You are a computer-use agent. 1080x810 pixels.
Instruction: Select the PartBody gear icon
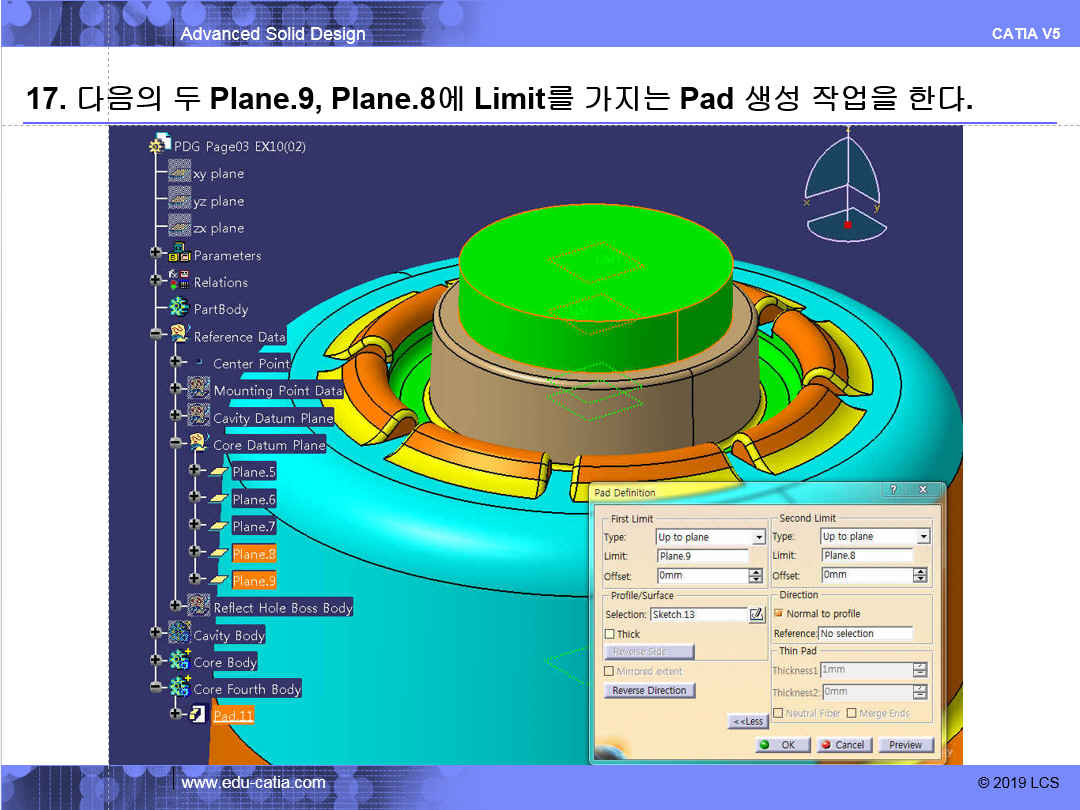pos(180,309)
